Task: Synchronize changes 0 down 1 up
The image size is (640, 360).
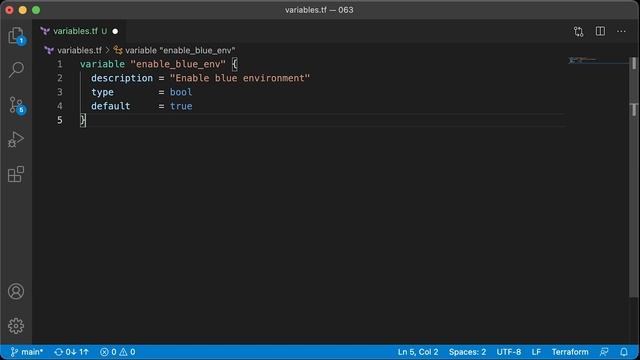Action: (71, 352)
